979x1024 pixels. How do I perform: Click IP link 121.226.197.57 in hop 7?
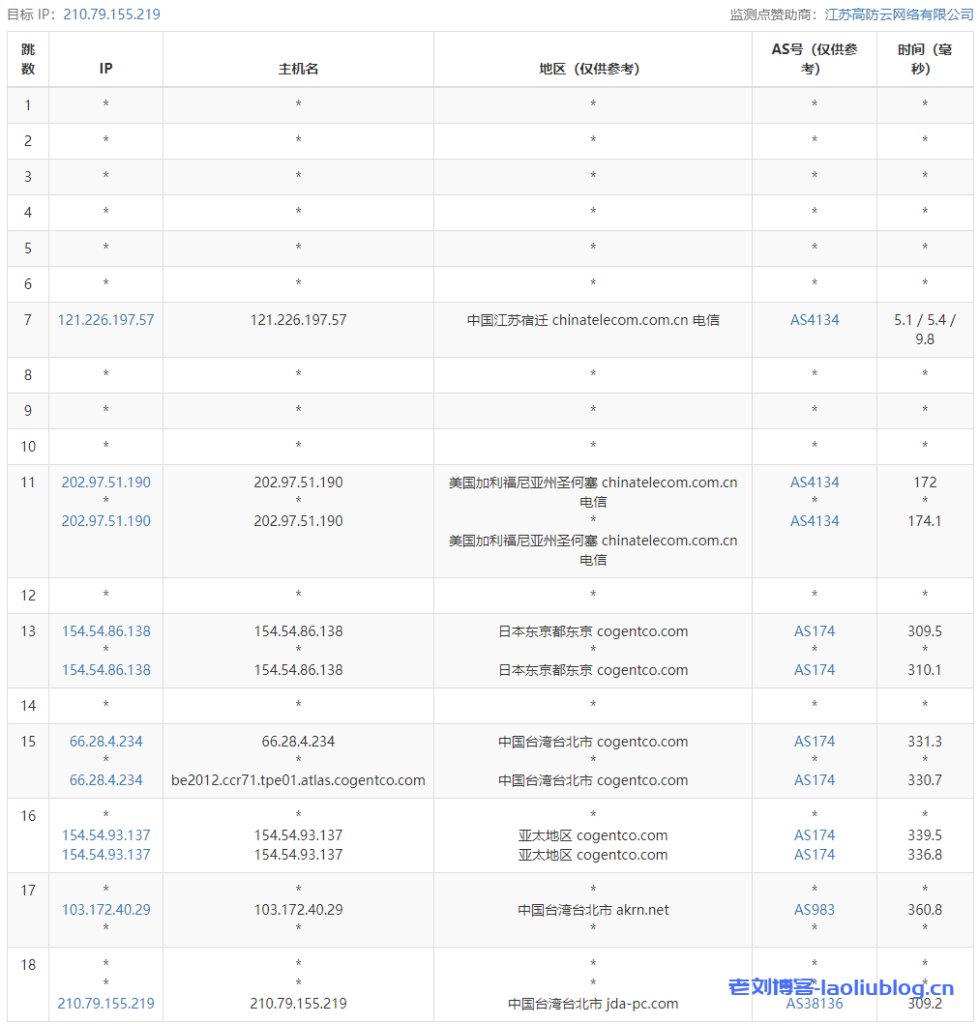point(106,320)
